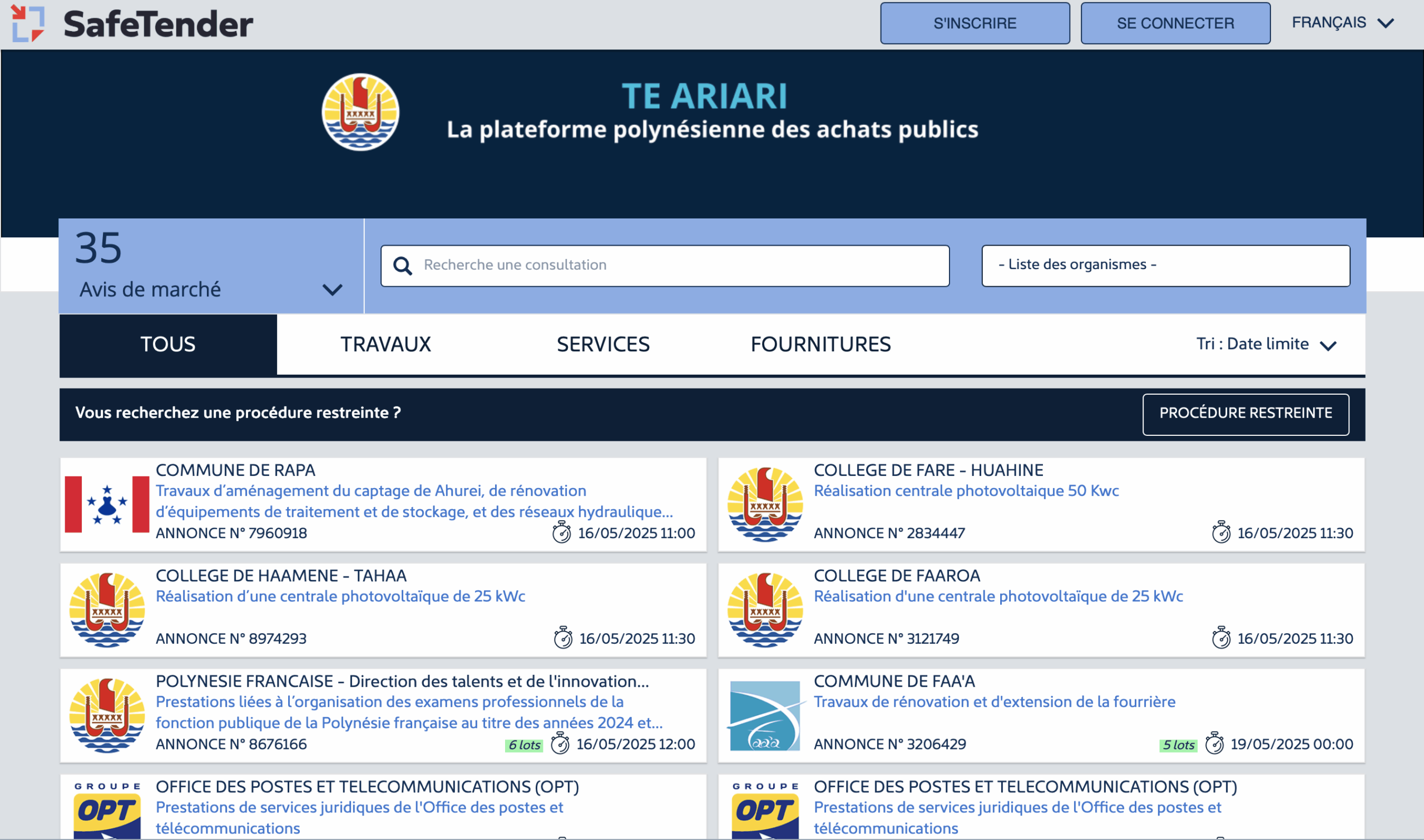This screenshot has width=1424, height=840.
Task: Click College de Fare - Huahine emblem
Action: click(x=765, y=504)
